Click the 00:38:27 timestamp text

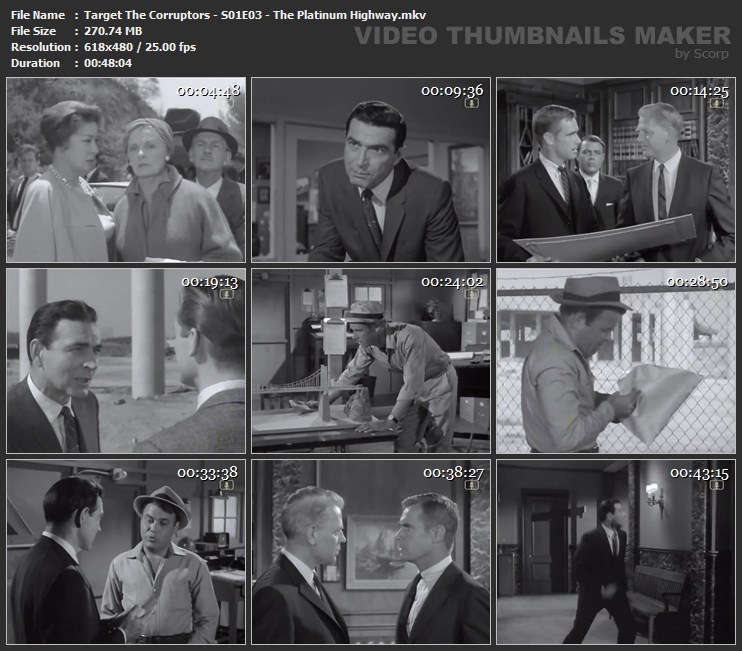[x=453, y=473]
